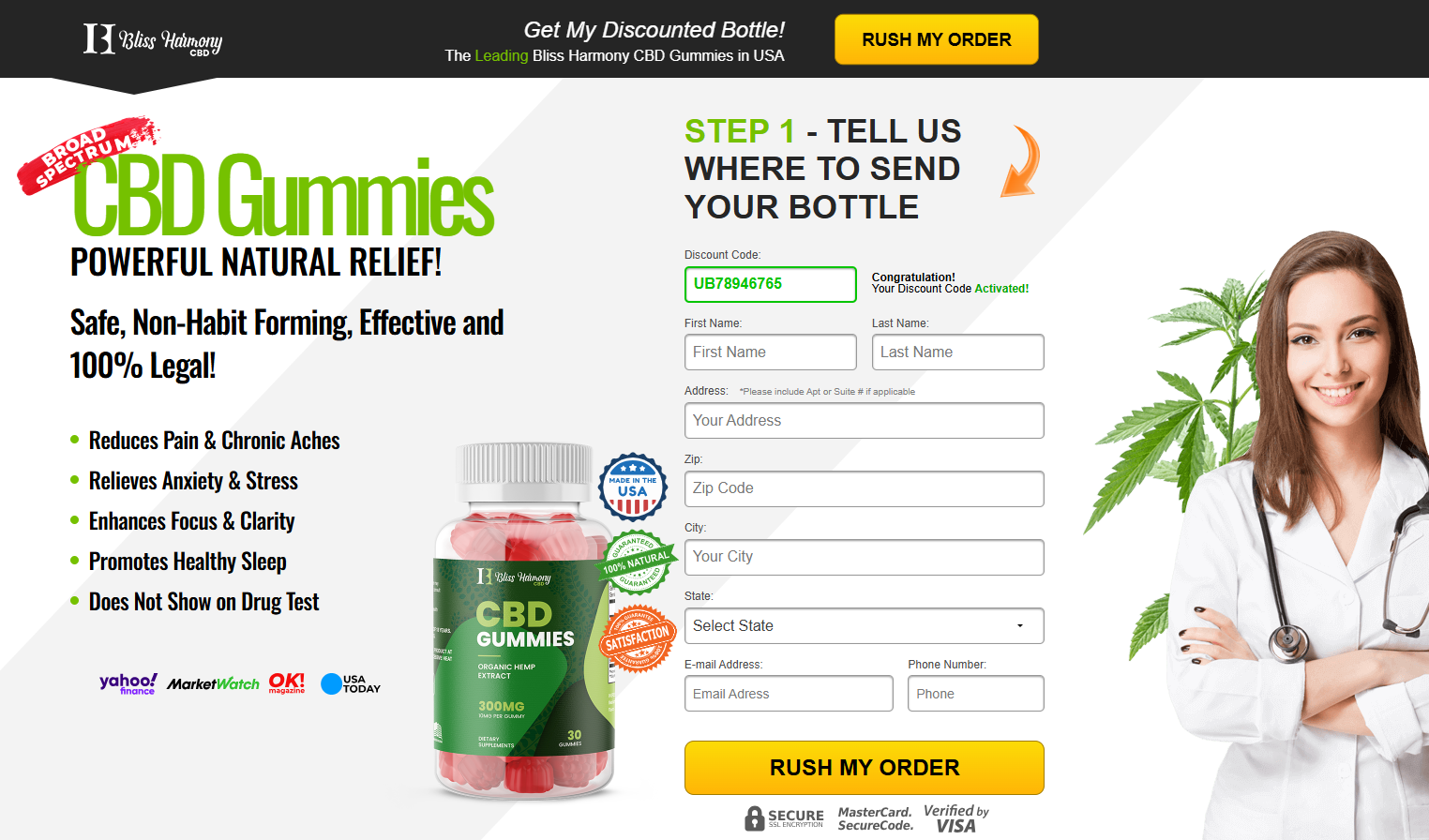Click the Verified by Visa logo
Screen dimensions: 1429x840
956,817
